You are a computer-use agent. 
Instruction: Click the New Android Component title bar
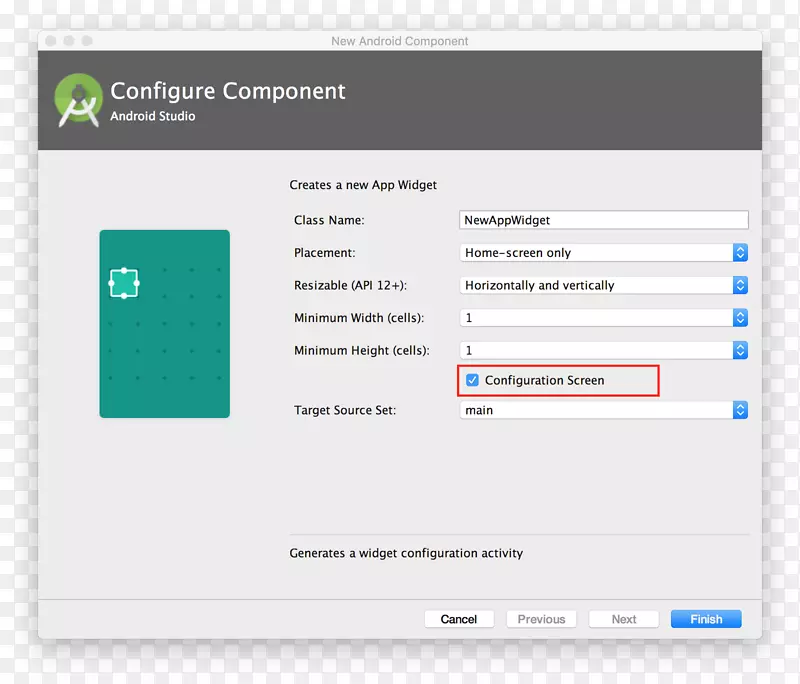(400, 41)
